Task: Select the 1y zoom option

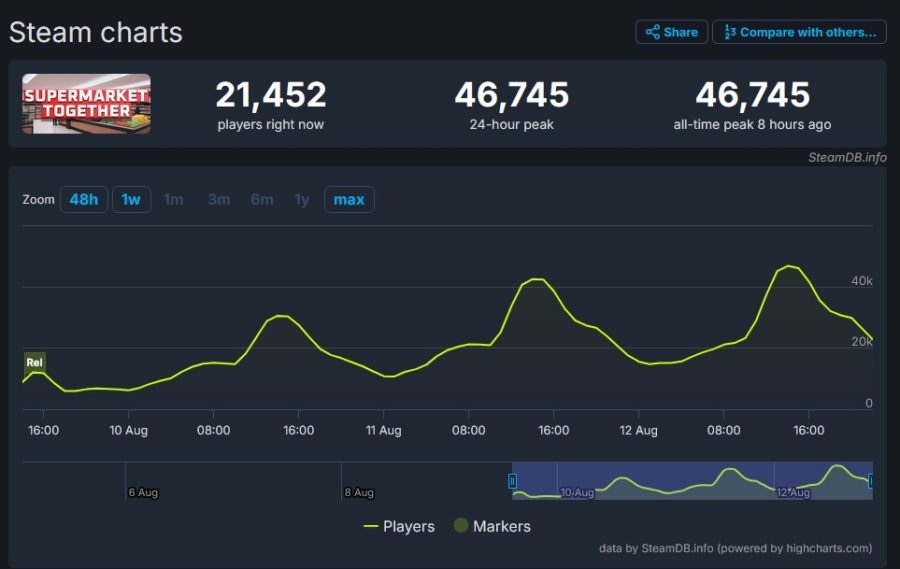Action: 302,200
